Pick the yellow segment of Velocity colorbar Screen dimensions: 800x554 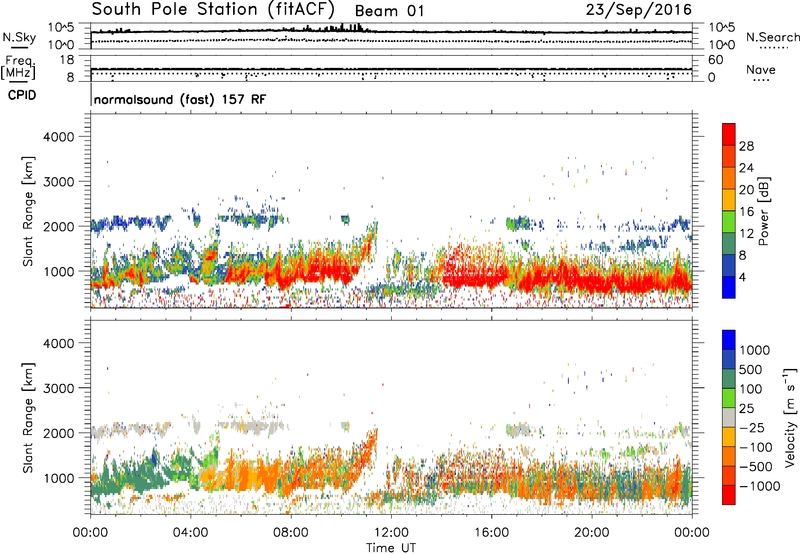coord(729,438)
